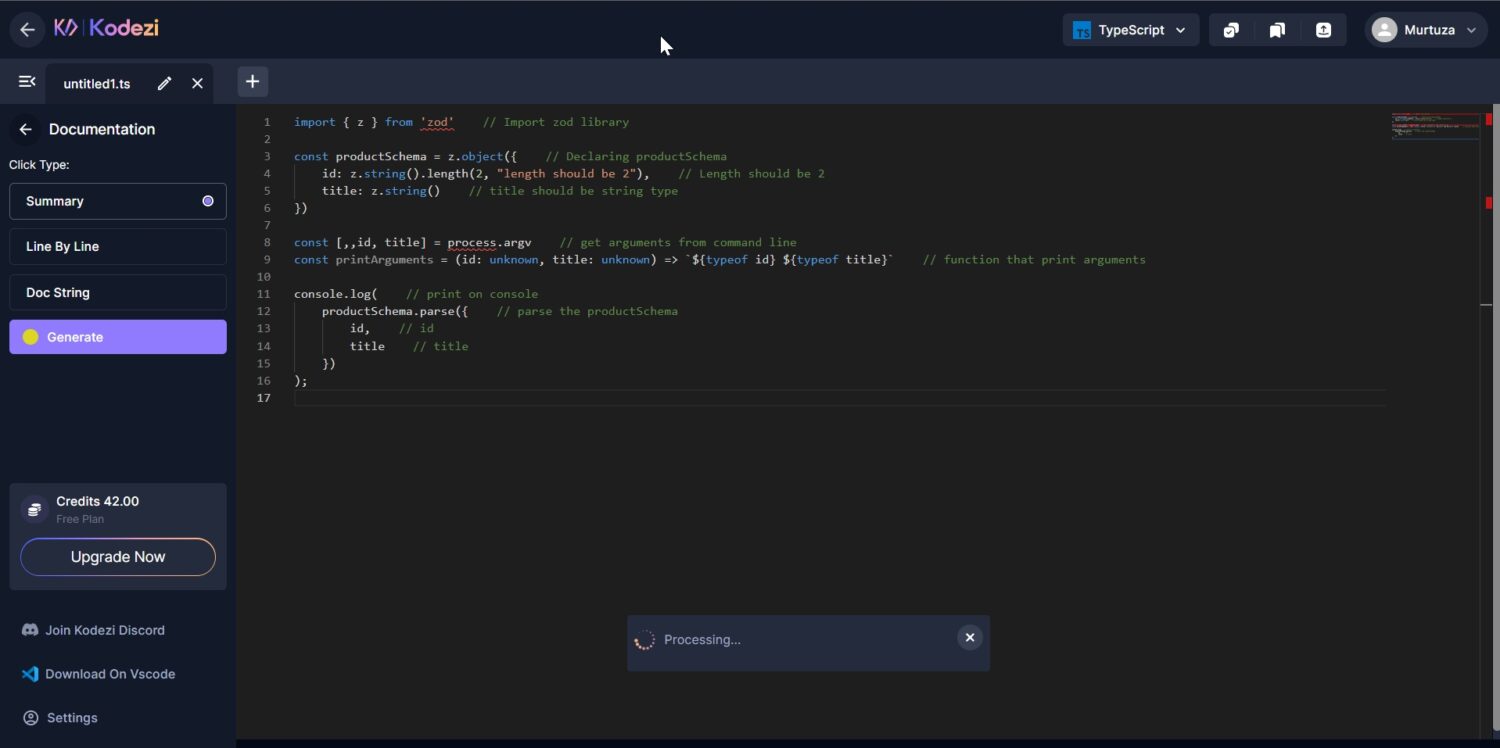The image size is (1500, 748).
Task: Place cursor on empty line 17
Action: 840,398
